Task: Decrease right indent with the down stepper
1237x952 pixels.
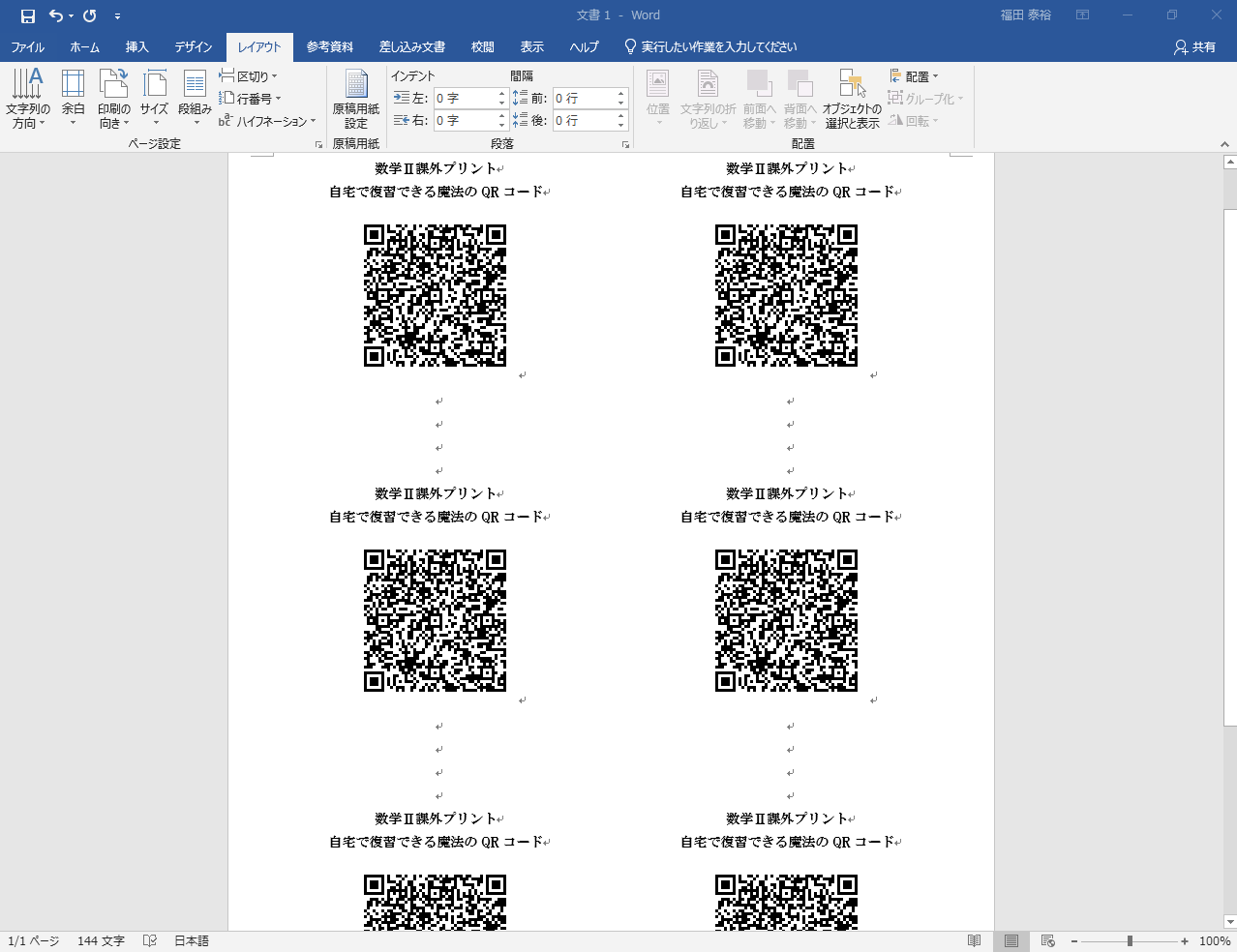Action: 501,125
